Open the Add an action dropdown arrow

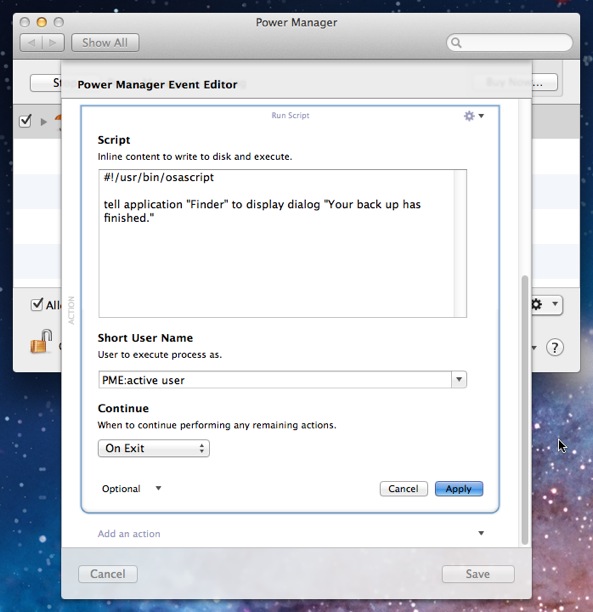481,533
